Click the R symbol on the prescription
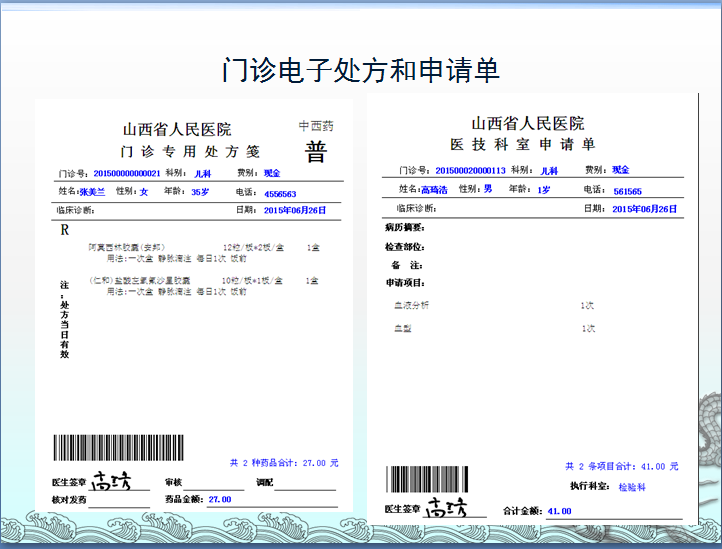The width and height of the screenshot is (722, 549). (x=64, y=229)
